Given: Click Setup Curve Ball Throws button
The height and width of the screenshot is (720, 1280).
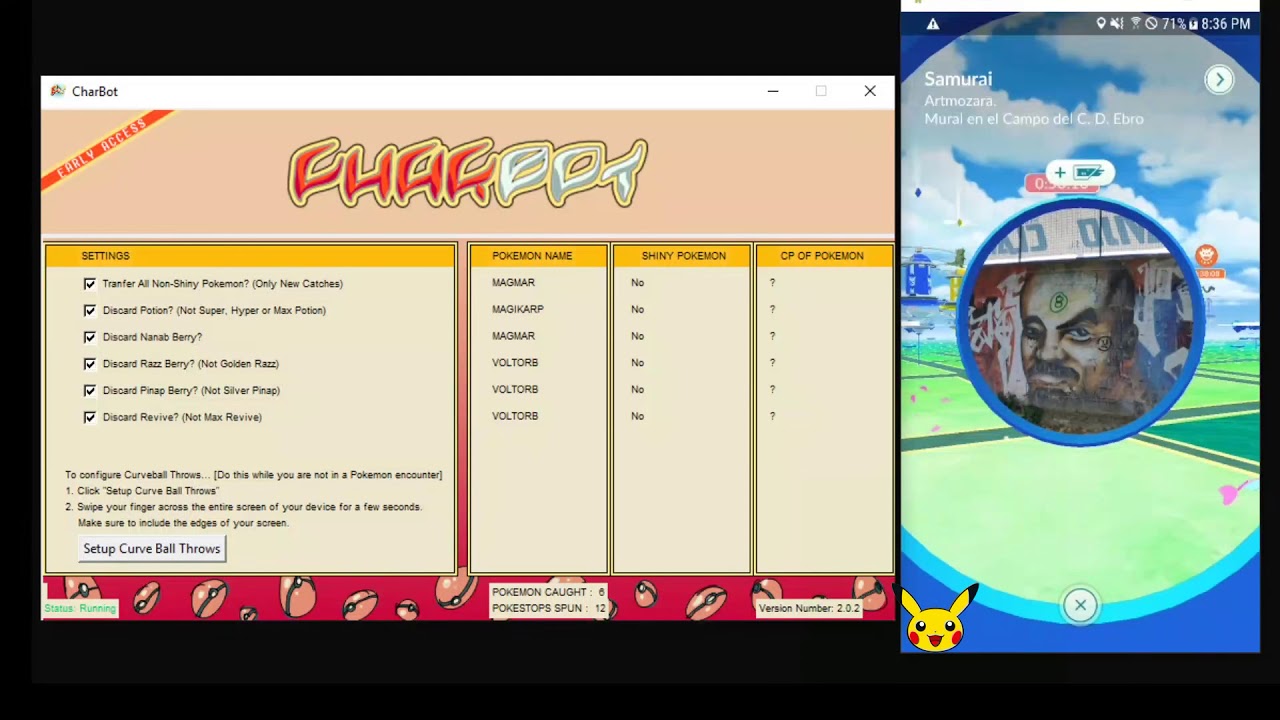Looking at the screenshot, I should pyautogui.click(x=152, y=548).
